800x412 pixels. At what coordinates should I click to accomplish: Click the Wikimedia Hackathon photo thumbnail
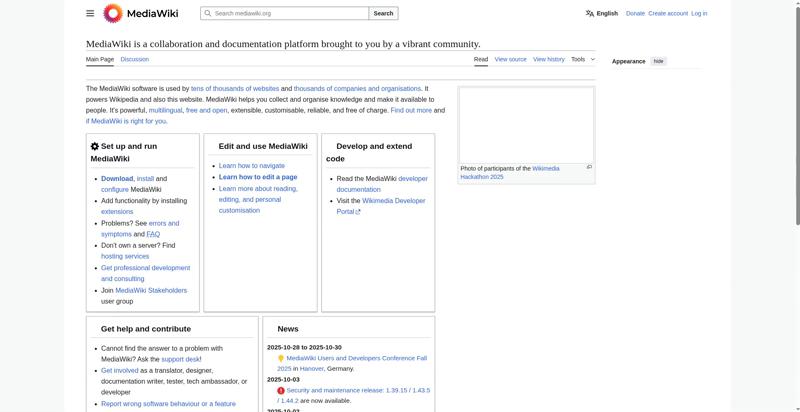point(526,125)
